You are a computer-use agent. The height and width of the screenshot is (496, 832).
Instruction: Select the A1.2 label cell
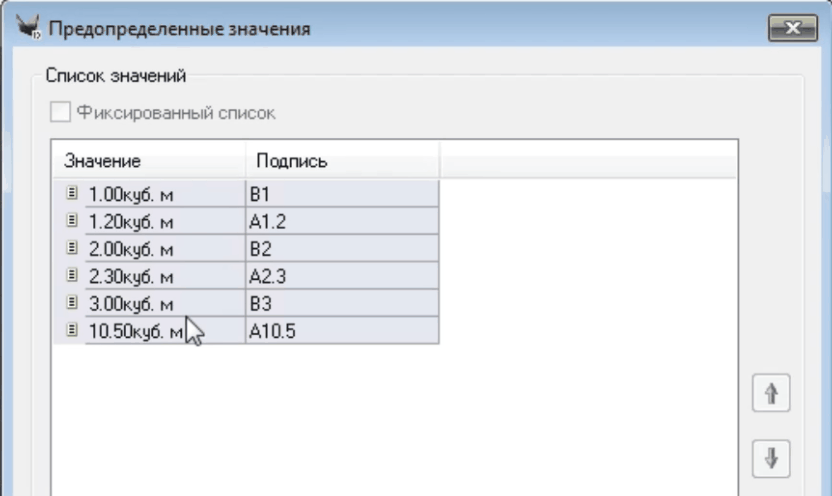tap(342, 222)
